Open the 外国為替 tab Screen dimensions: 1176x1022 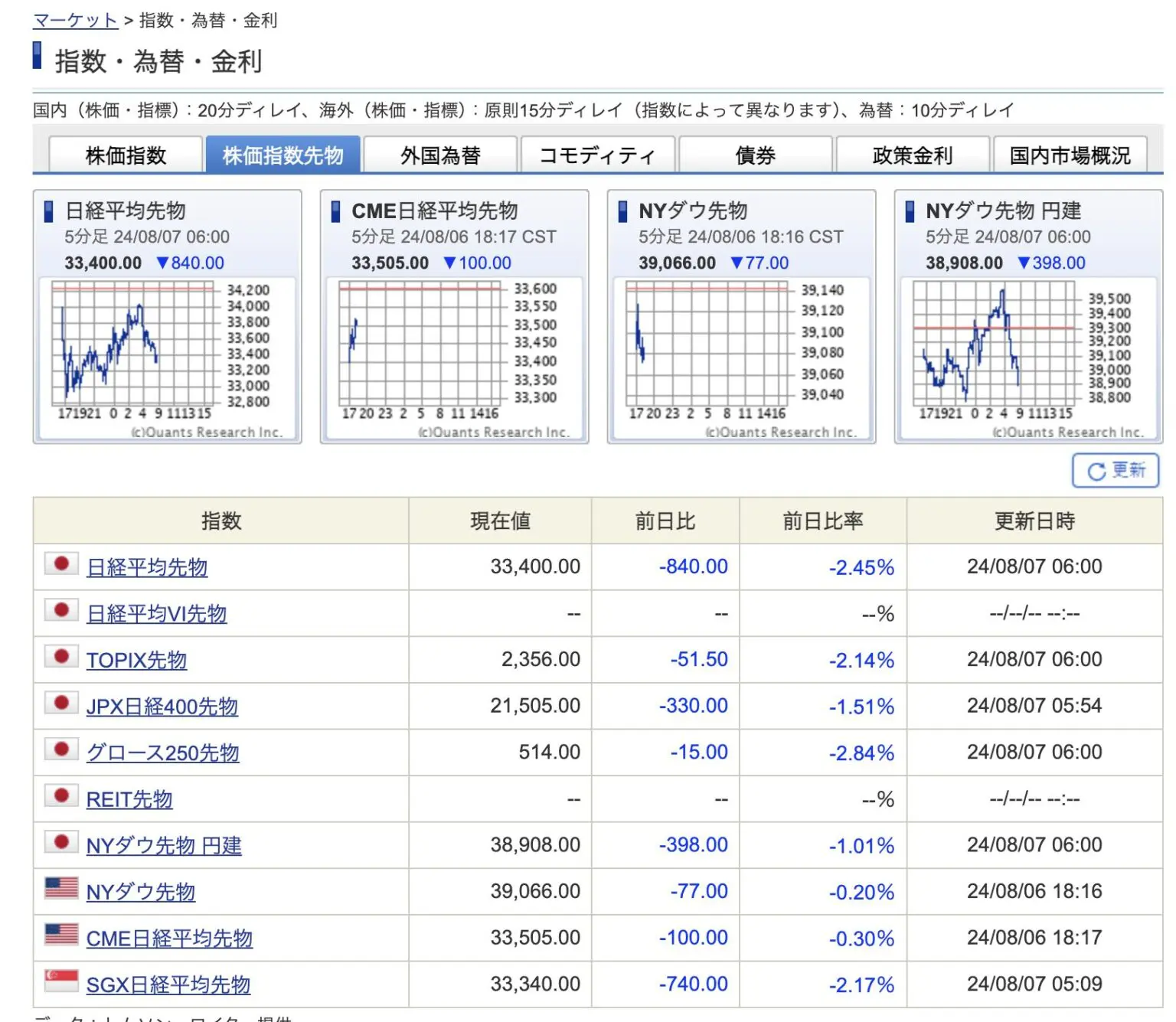coord(440,155)
